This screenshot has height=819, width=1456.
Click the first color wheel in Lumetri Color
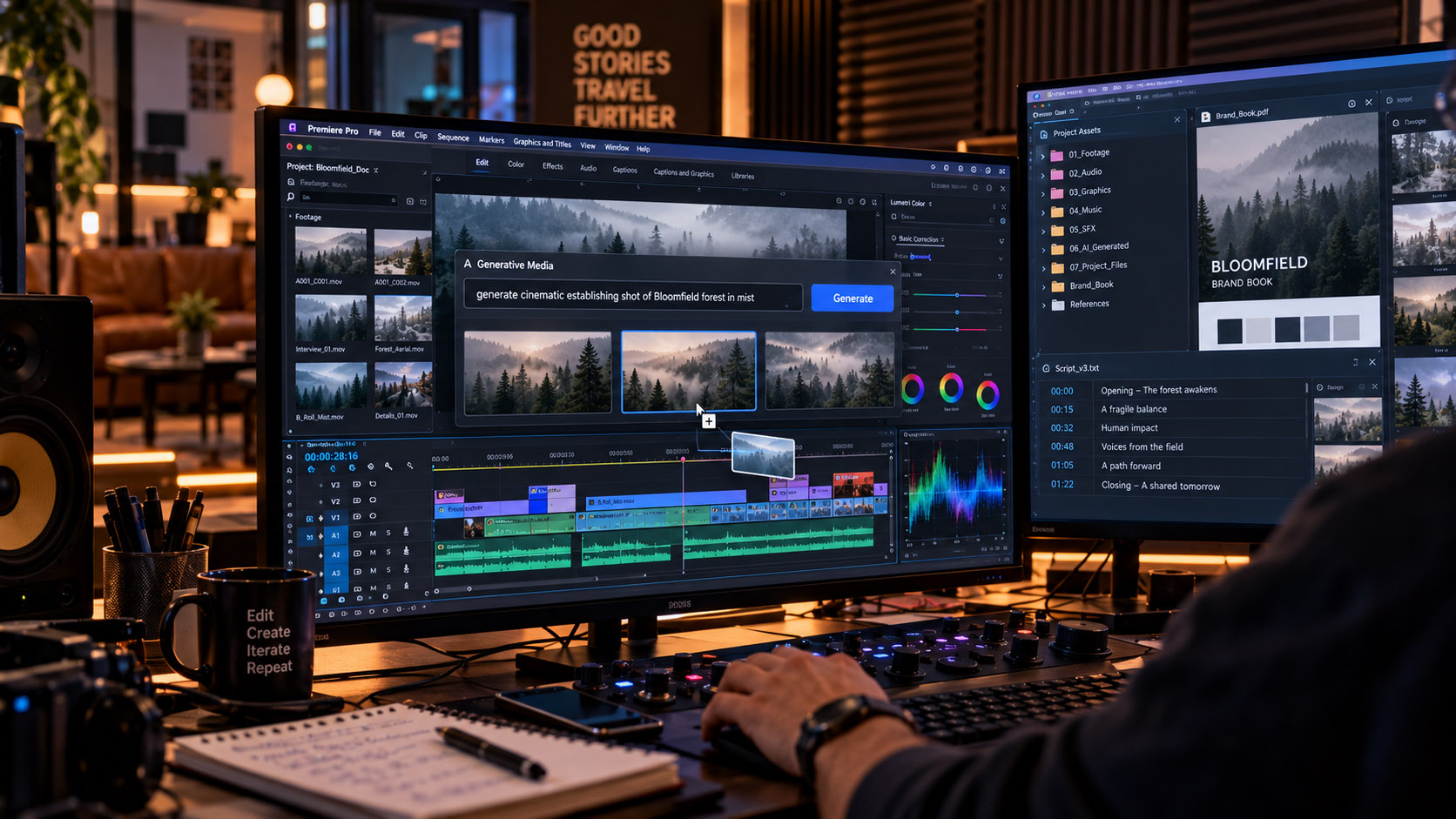pyautogui.click(x=913, y=388)
